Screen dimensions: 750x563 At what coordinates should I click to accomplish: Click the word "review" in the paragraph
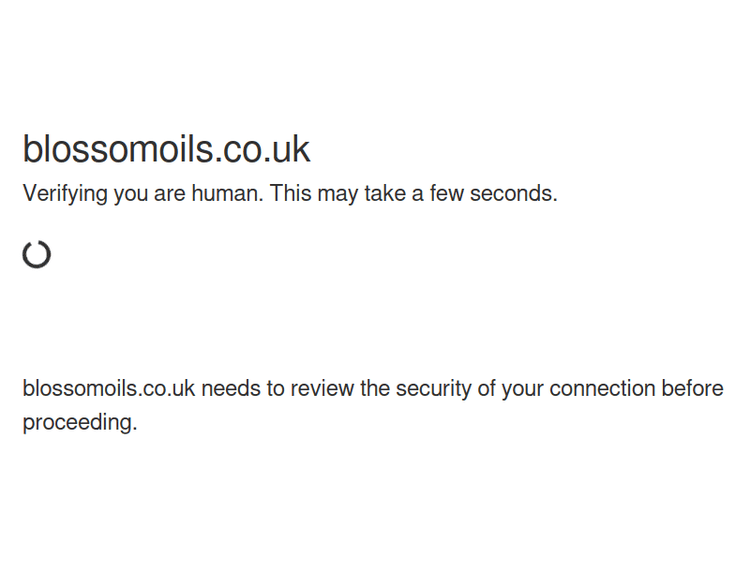click(x=322, y=388)
